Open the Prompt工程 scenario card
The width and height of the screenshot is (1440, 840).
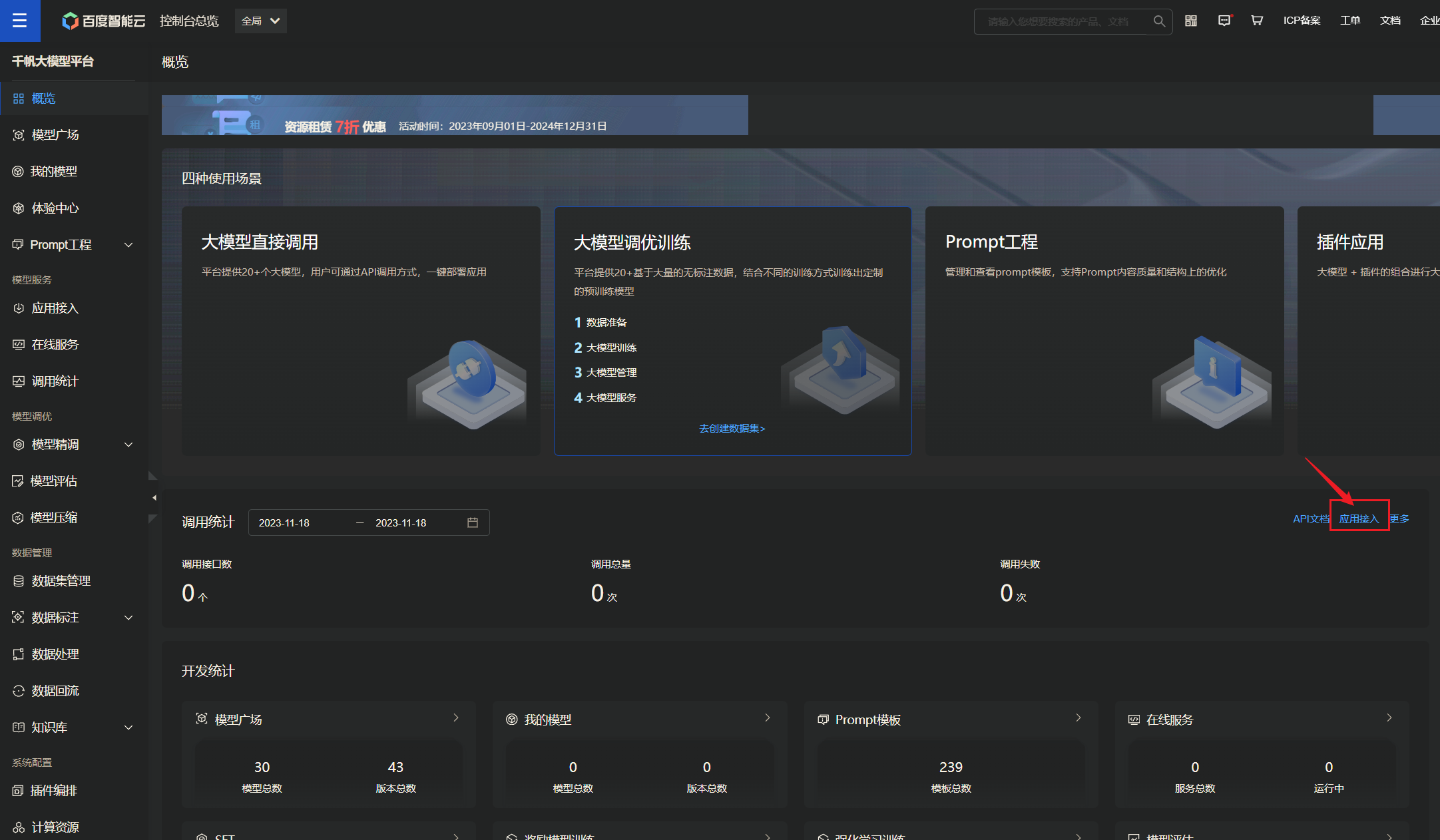click(x=1104, y=331)
